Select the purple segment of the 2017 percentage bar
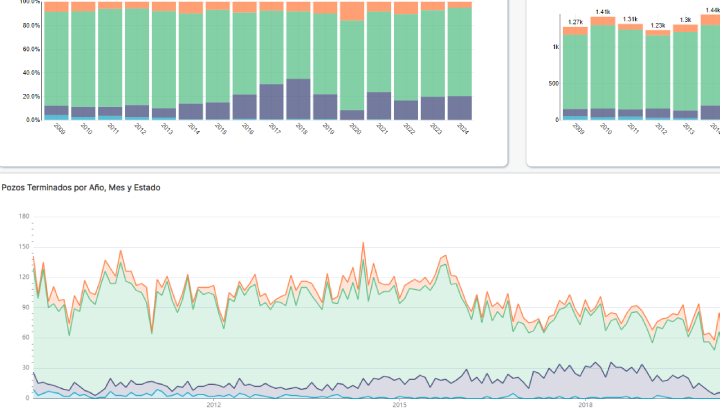Viewport: 720px width, 420px height. (271, 101)
